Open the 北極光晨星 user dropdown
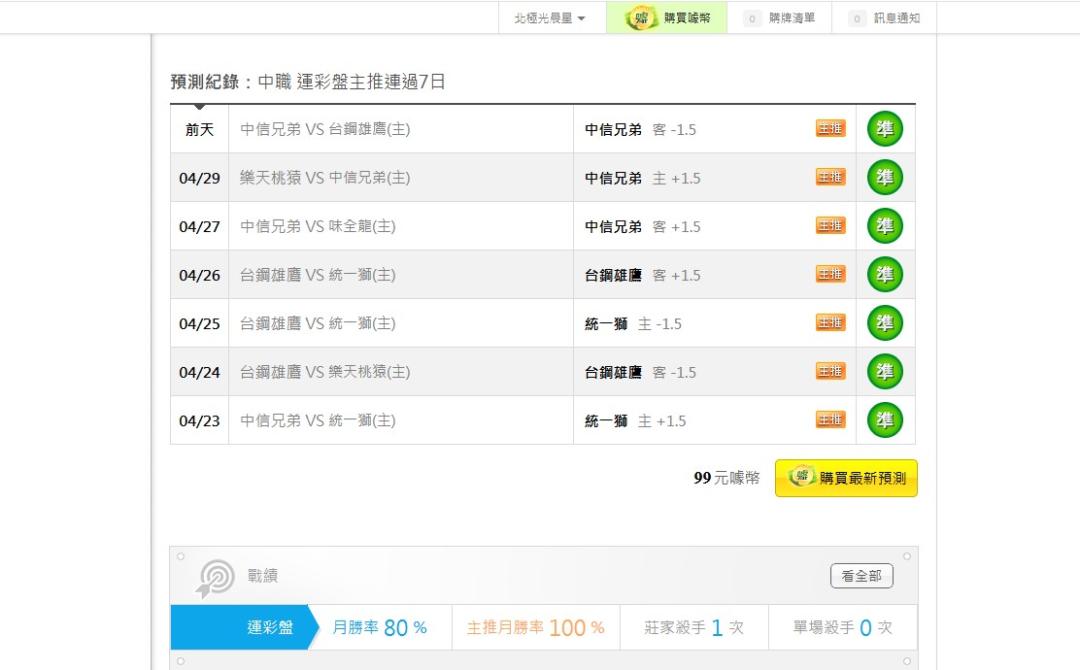The image size is (1080, 670). (x=550, y=18)
